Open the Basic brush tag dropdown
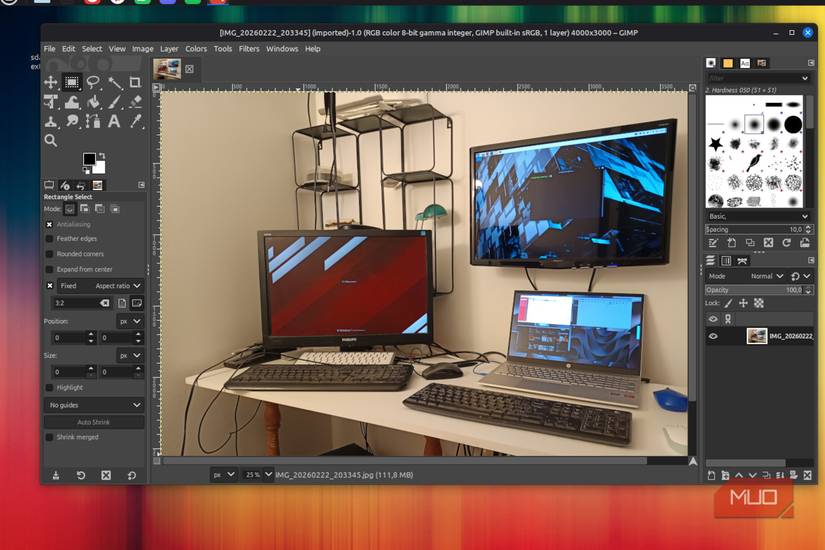Image resolution: width=825 pixels, height=550 pixels. (x=758, y=216)
